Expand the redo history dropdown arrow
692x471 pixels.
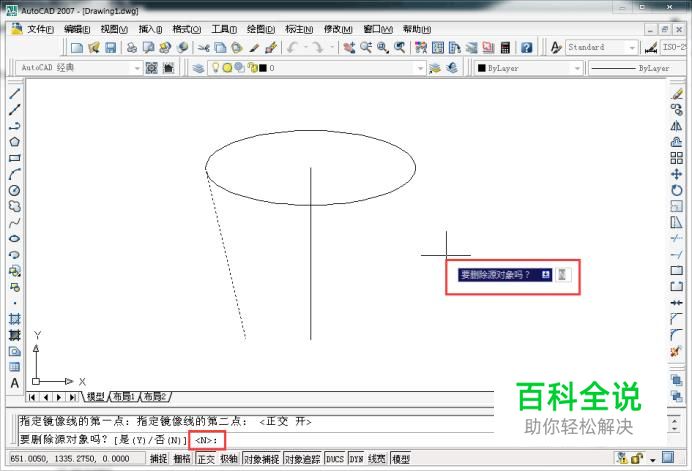click(x=331, y=47)
